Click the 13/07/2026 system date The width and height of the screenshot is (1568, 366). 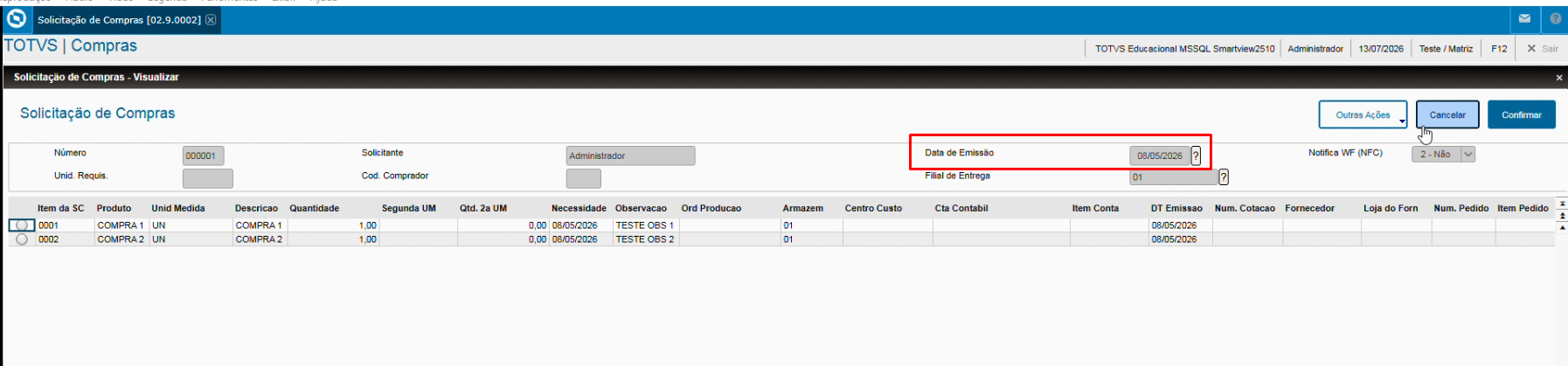click(1381, 49)
